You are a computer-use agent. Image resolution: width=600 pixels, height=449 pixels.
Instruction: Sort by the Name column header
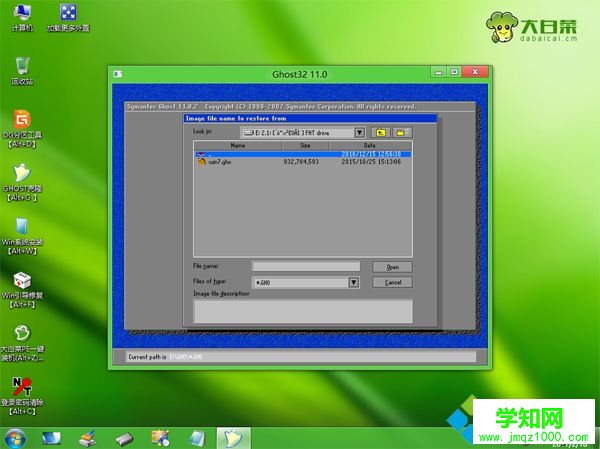tap(238, 145)
